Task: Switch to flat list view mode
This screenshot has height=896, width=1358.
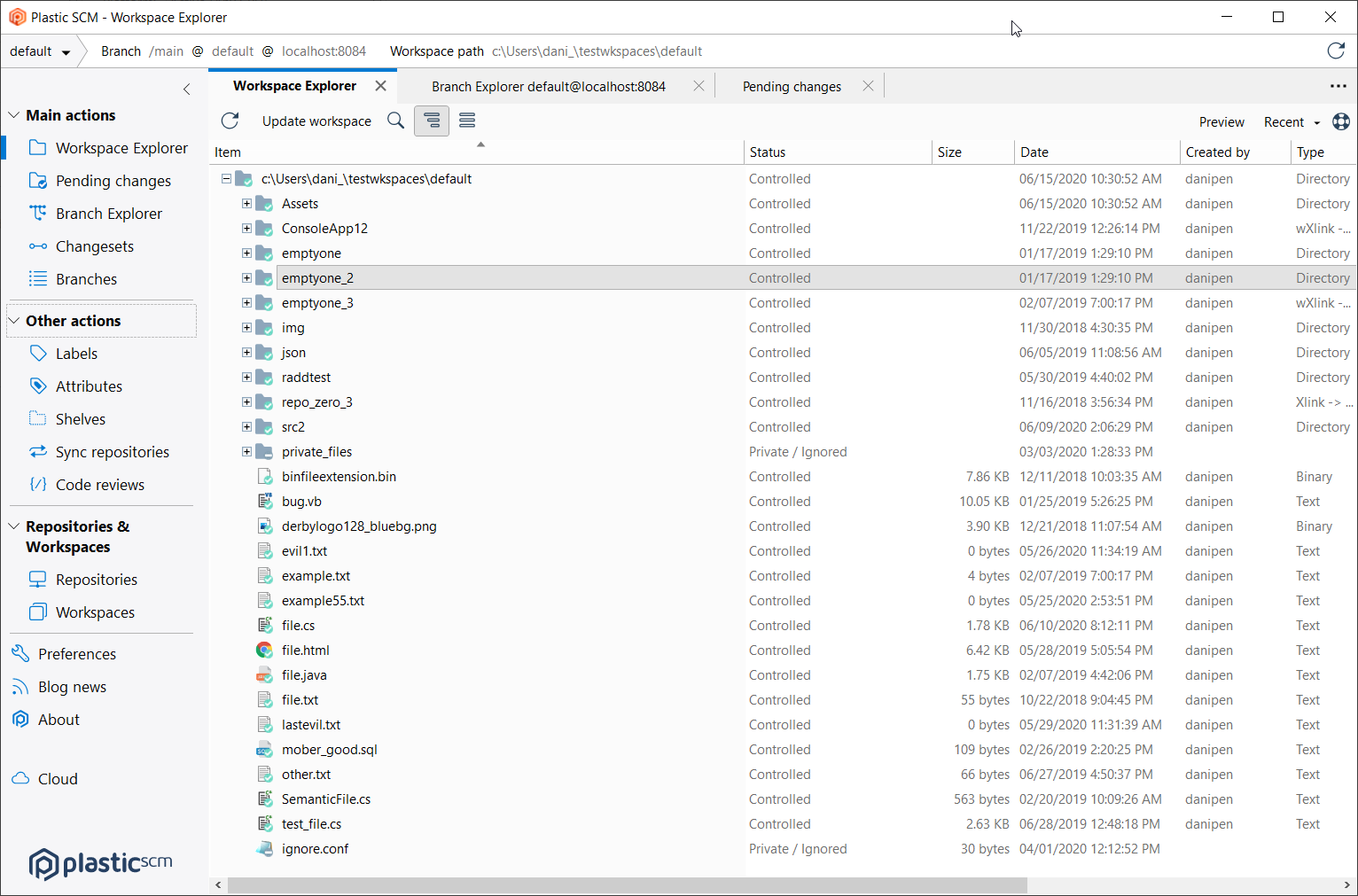Action: [x=467, y=121]
